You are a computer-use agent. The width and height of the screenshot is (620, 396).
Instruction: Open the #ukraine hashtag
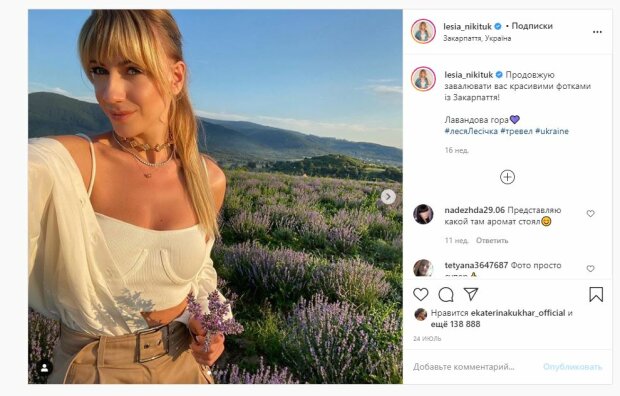coord(552,131)
